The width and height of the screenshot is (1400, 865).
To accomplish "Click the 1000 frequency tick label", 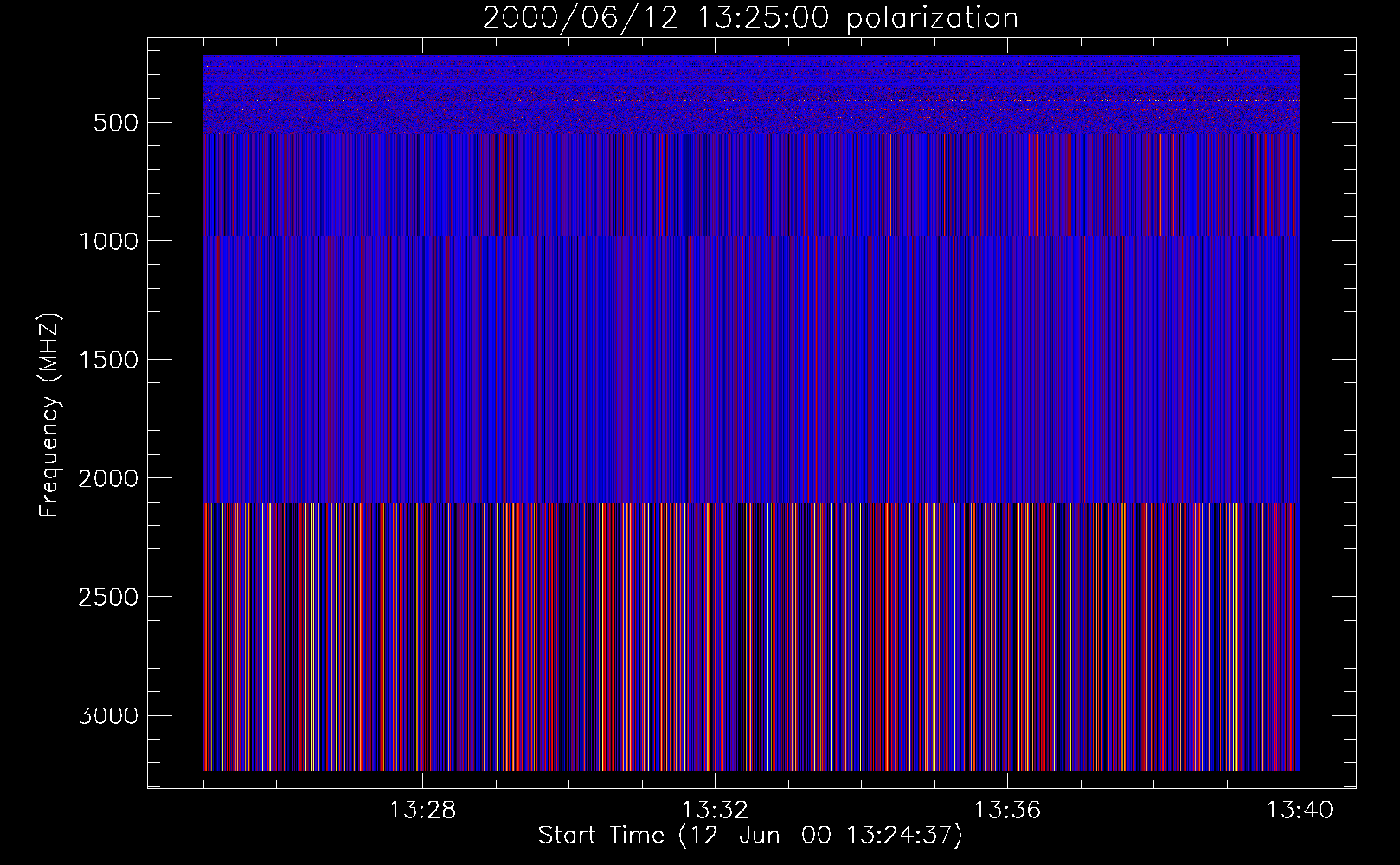I will click(x=108, y=241).
